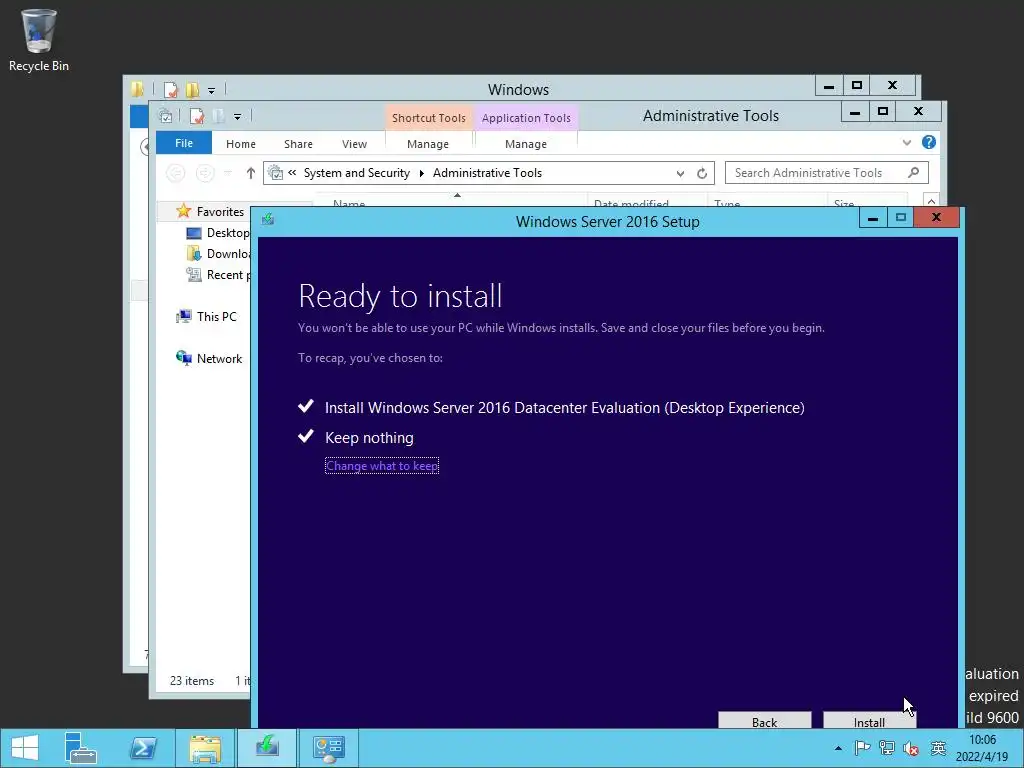1024x768 pixels.
Task: Click the Install button in Setup
Action: point(869,721)
